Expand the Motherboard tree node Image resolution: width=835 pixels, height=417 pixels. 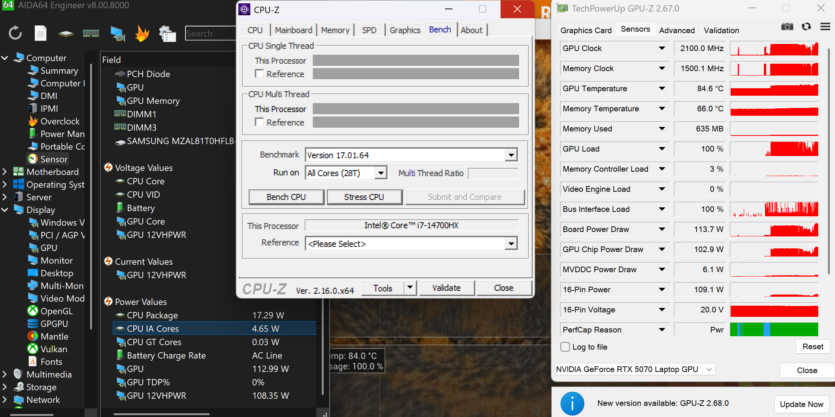click(x=5, y=172)
